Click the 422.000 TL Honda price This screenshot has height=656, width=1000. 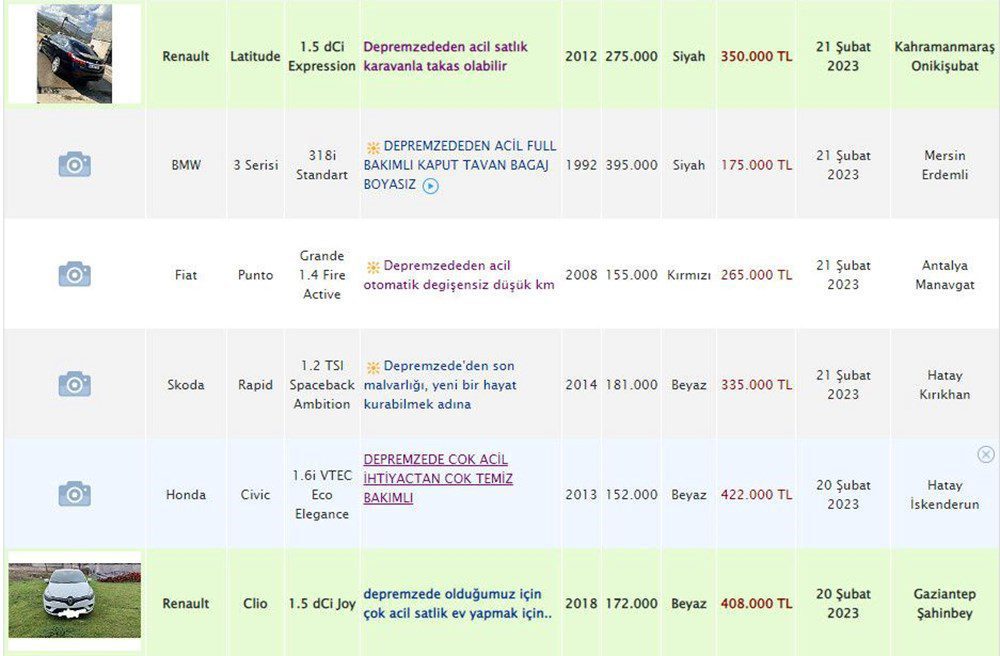(x=756, y=494)
